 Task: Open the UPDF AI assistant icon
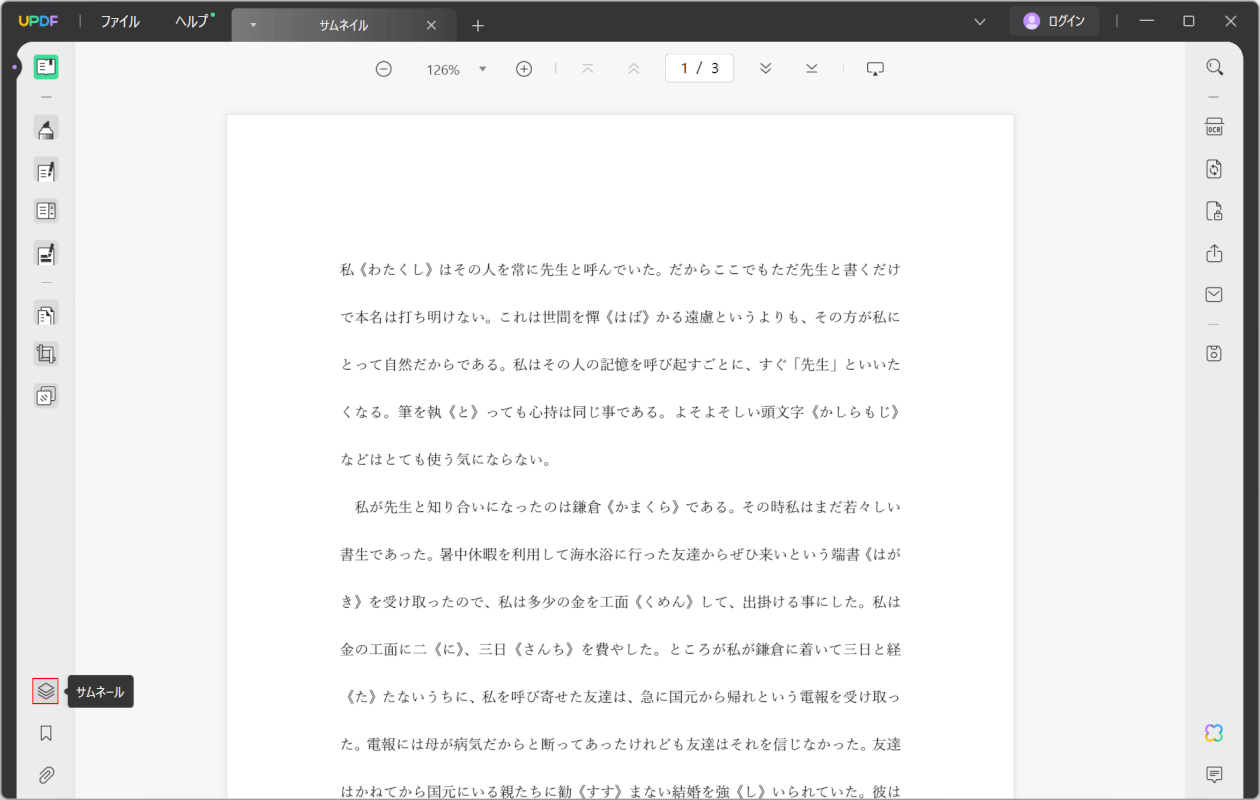pyautogui.click(x=1214, y=733)
